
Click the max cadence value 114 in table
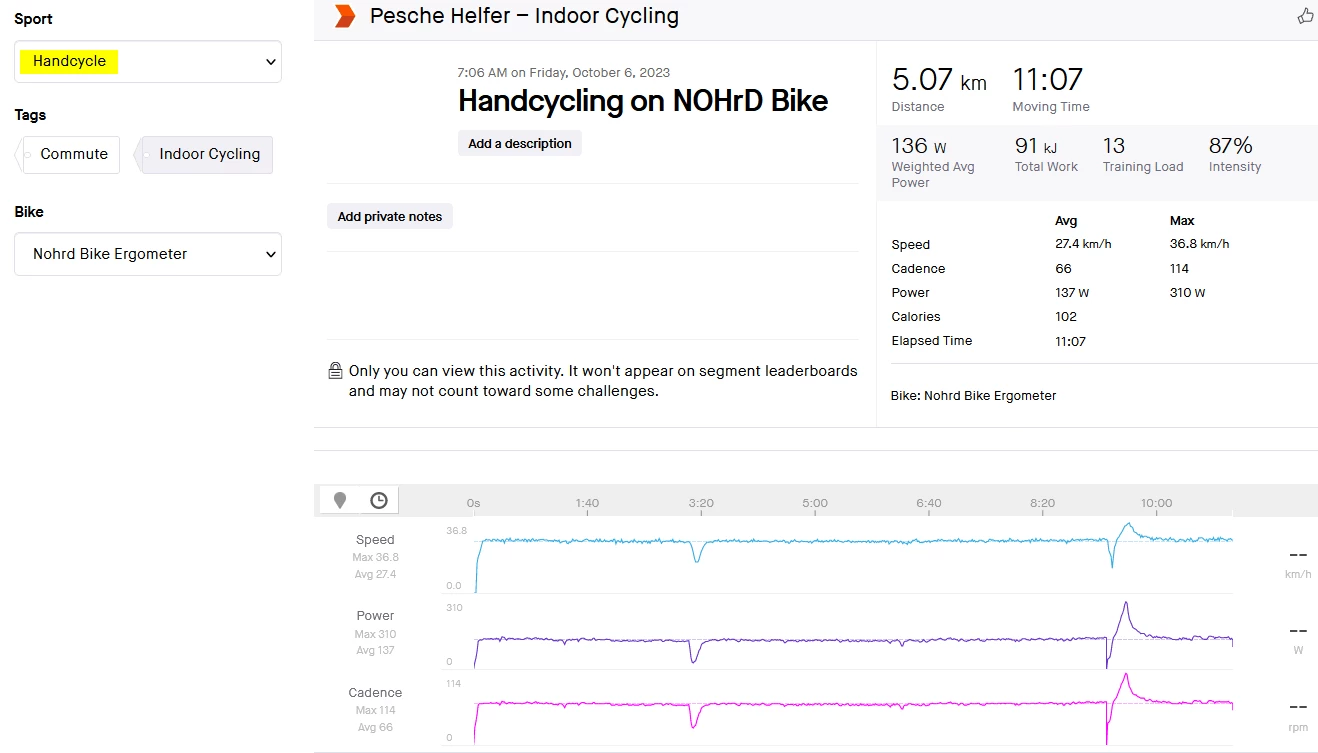(x=1179, y=268)
